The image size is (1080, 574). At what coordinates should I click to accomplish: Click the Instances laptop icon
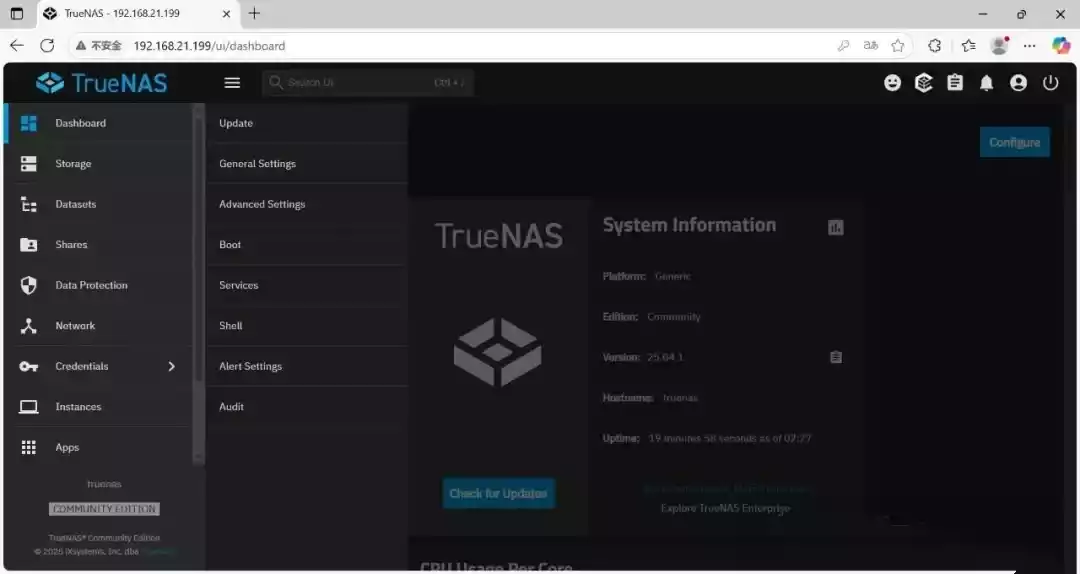tap(28, 407)
